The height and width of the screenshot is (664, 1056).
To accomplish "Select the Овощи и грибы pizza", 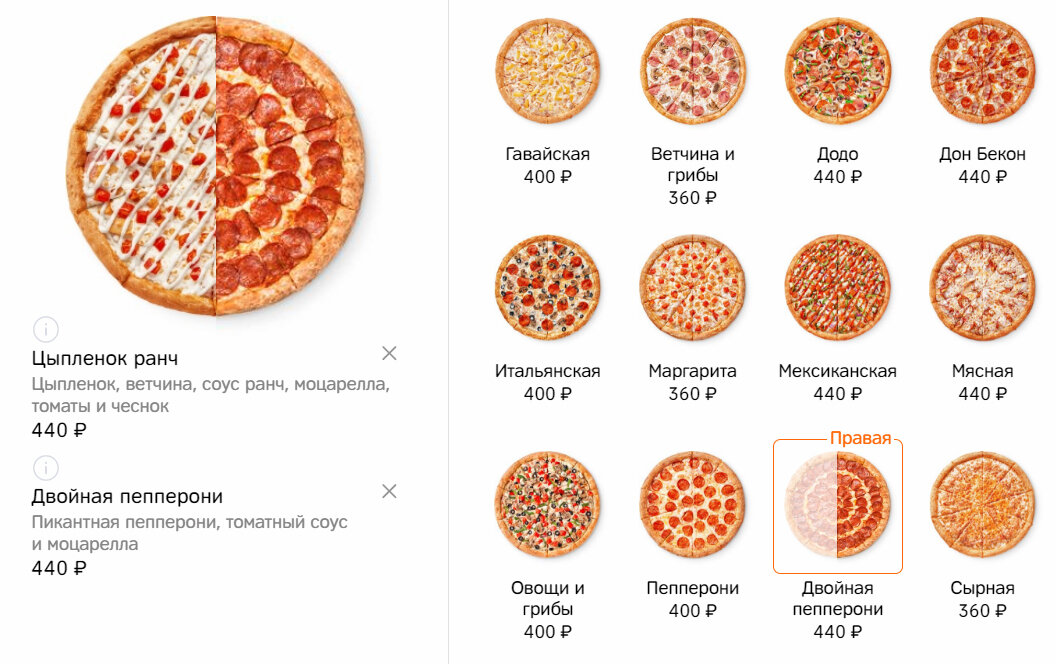I will click(x=548, y=505).
